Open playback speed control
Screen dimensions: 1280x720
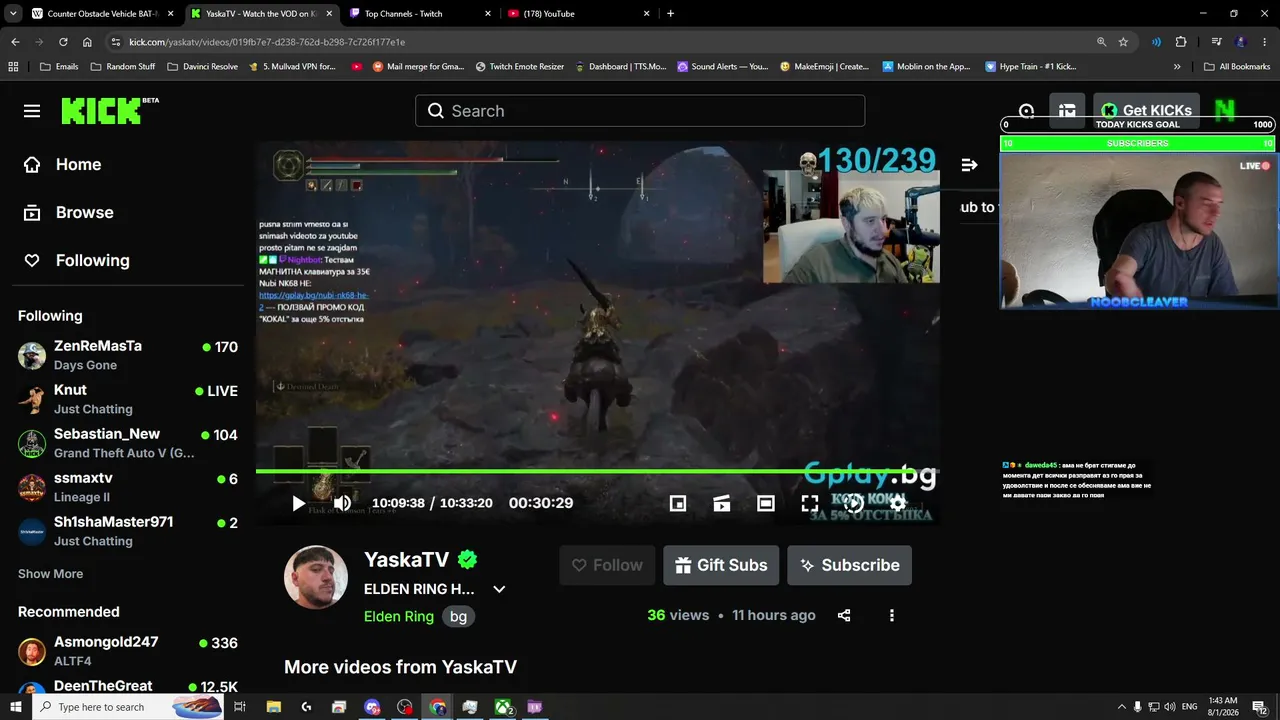click(x=854, y=503)
